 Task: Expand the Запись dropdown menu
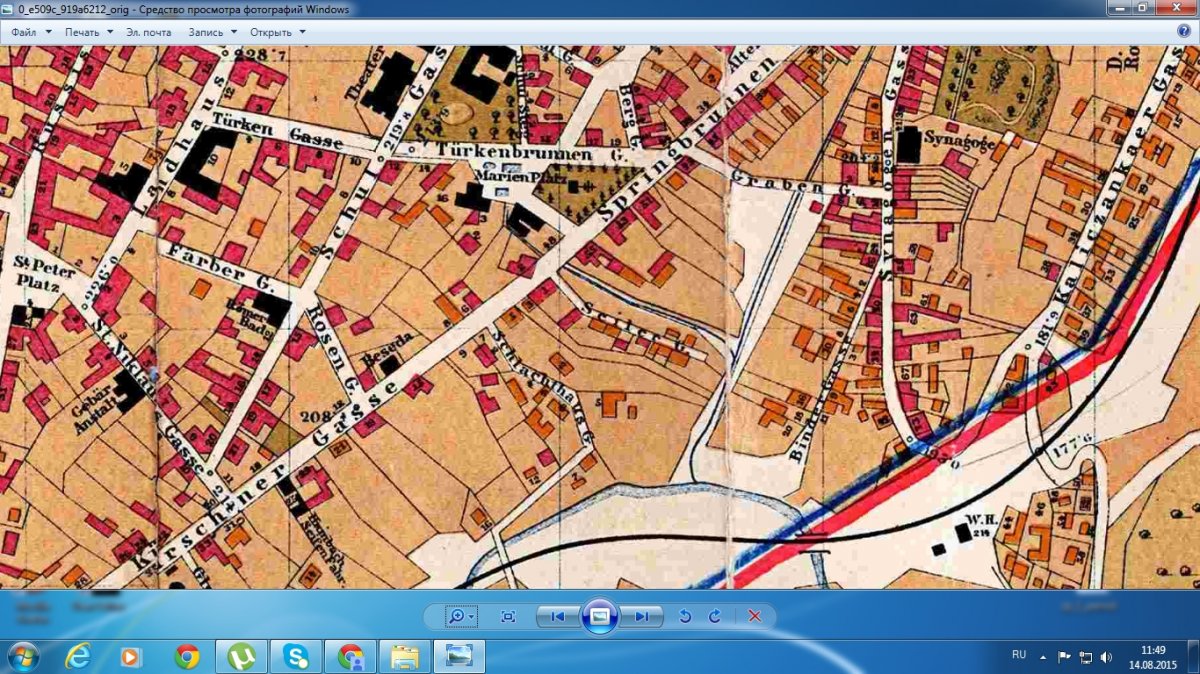click(x=214, y=32)
